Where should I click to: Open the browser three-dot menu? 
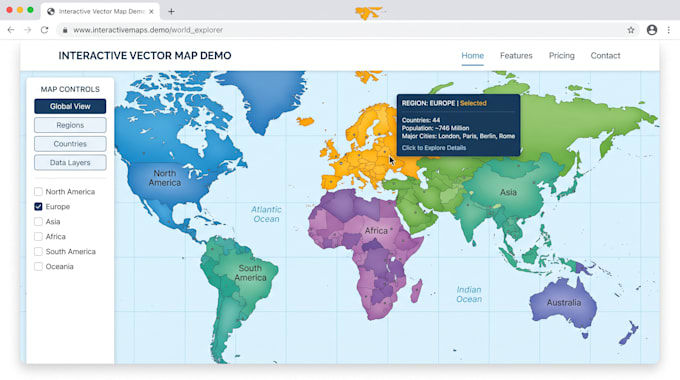click(669, 30)
